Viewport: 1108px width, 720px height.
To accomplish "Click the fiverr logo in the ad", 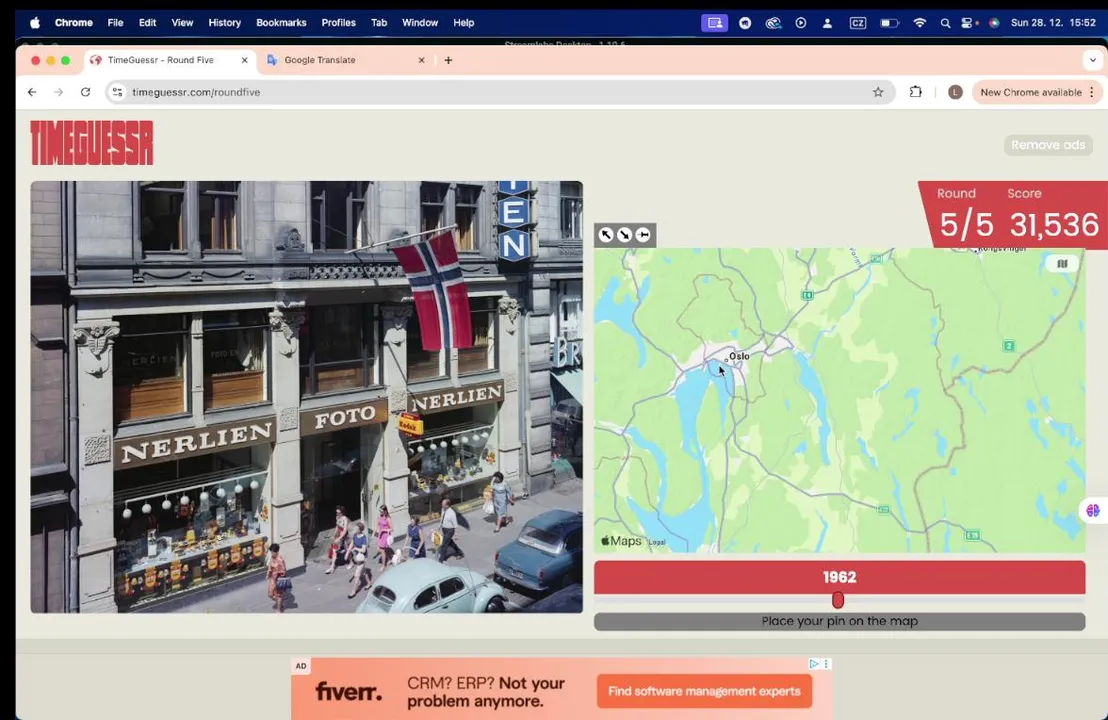I will pos(348,691).
